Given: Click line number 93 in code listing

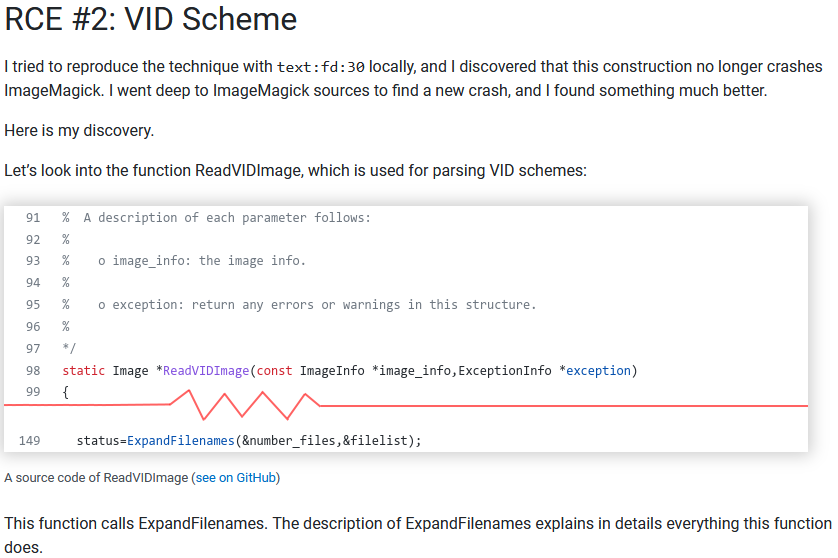Looking at the screenshot, I should tap(33, 261).
